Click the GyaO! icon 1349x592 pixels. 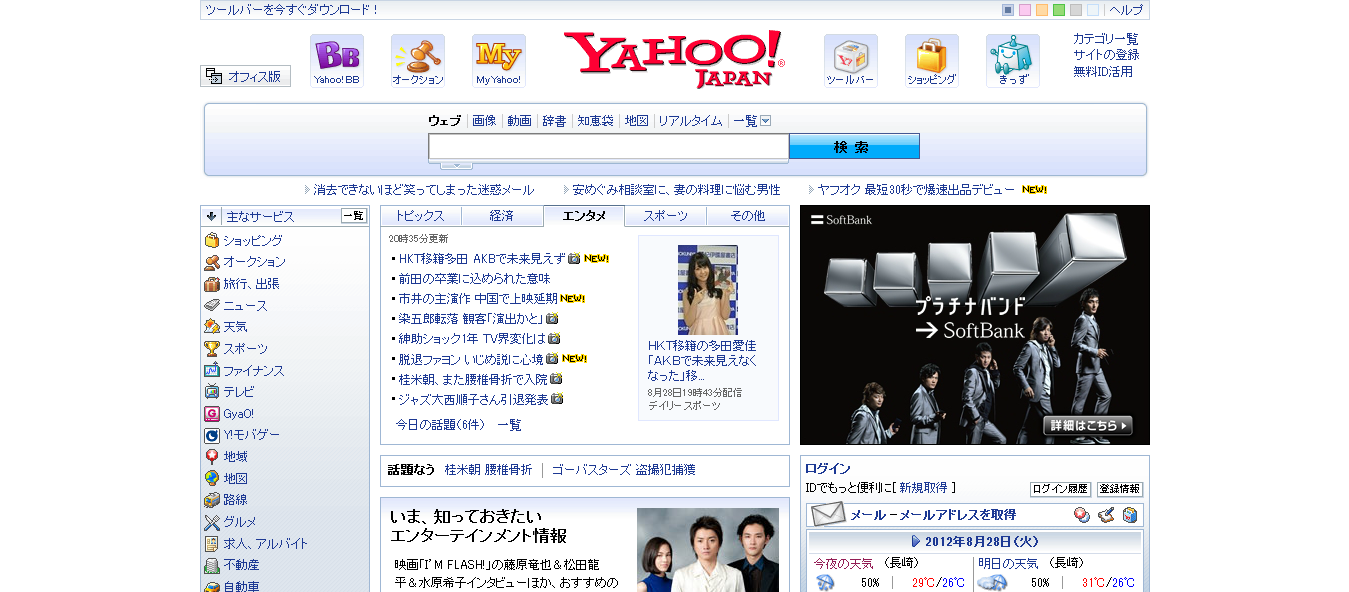tap(212, 414)
